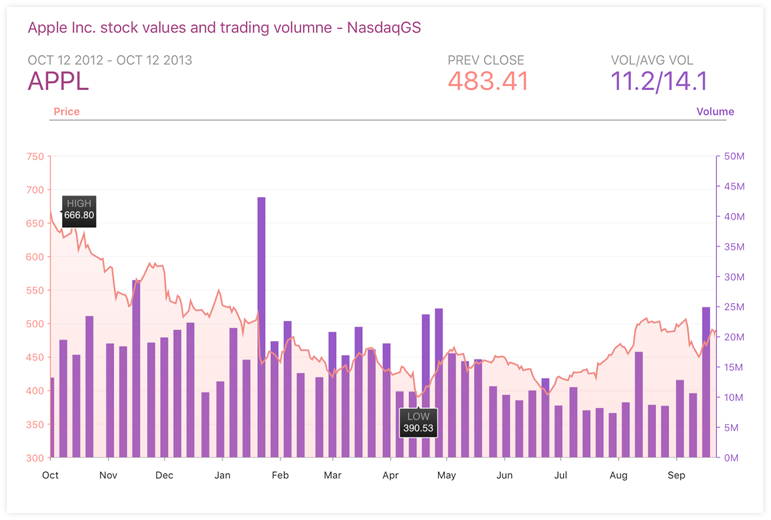Image resolution: width=771 pixels, height=520 pixels.
Task: Click the APPL ticker symbol
Action: 58,81
